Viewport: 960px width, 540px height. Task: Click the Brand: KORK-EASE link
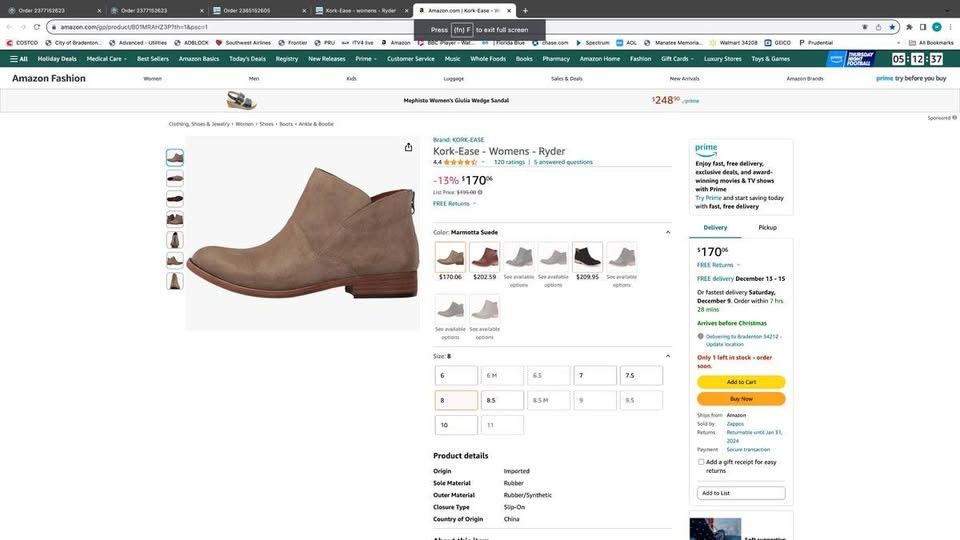point(458,140)
